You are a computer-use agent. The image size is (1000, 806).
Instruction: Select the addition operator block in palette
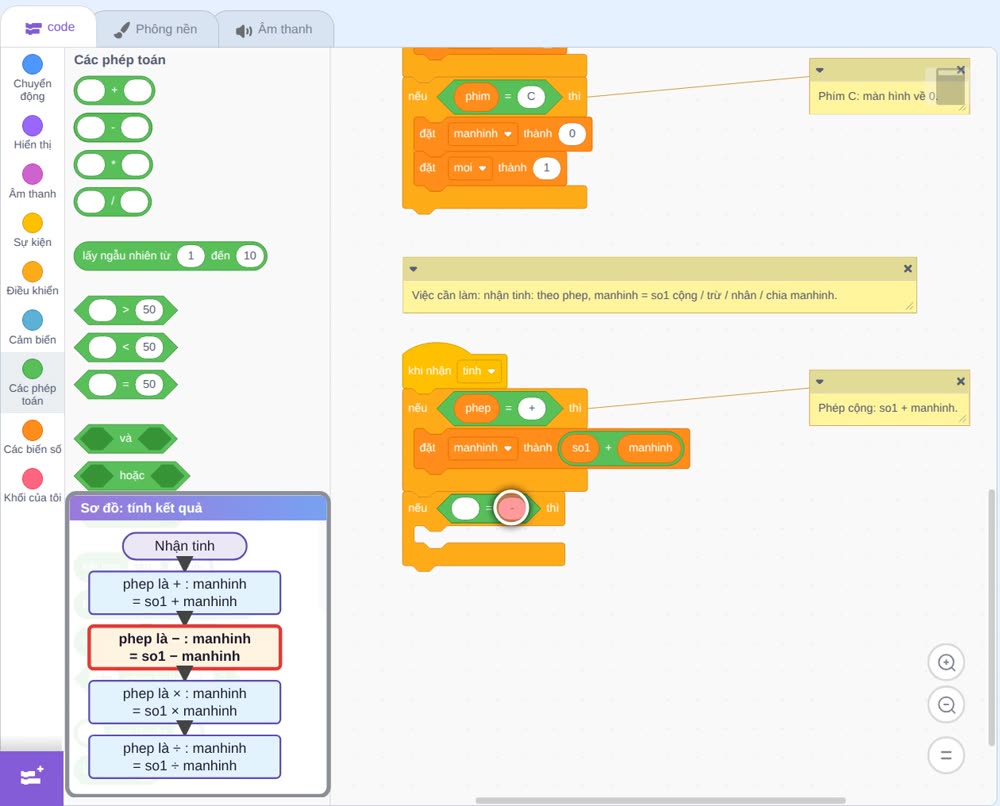(114, 91)
